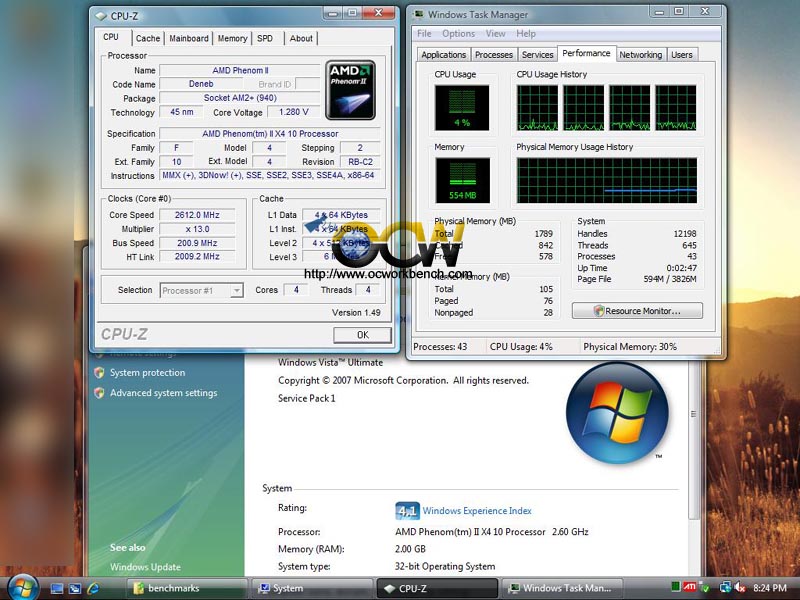The image size is (800, 600).
Task: Select CPU-Z taskbar button
Action: [437, 588]
